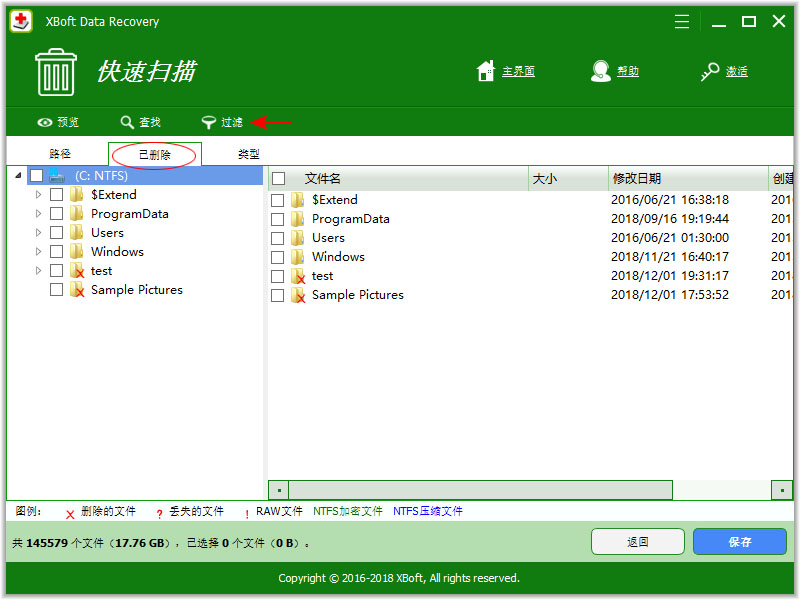This screenshot has height=600, width=800.
Task: Expand the Windows tree node
Action: point(38,251)
